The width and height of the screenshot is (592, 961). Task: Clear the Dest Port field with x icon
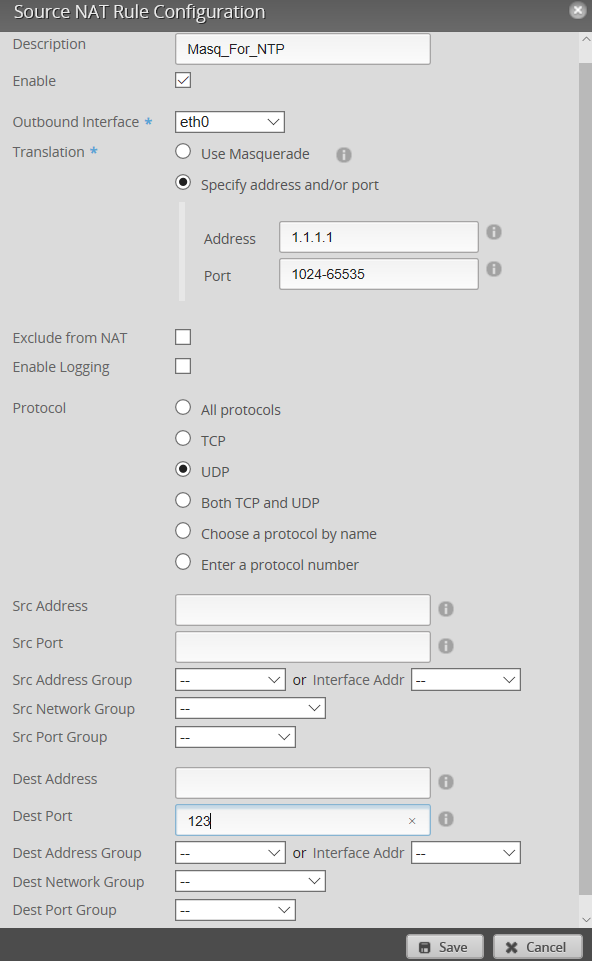click(x=412, y=821)
